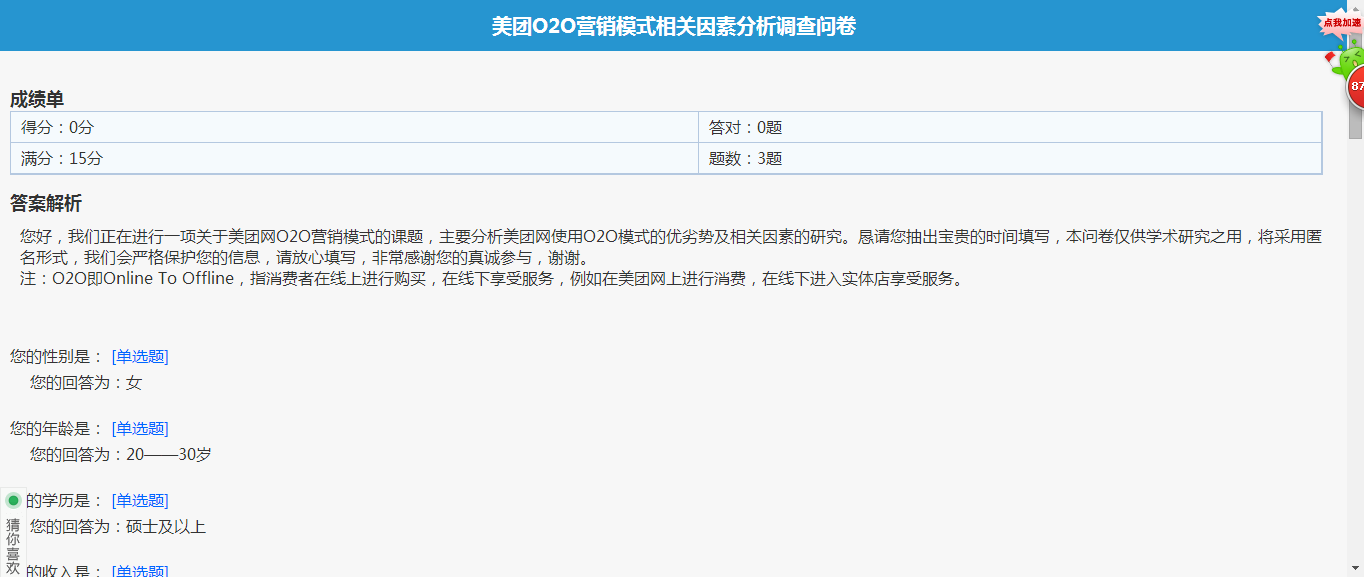1364x577 pixels.
Task: Click the 单选题 tag for 收入
Action: point(140,571)
